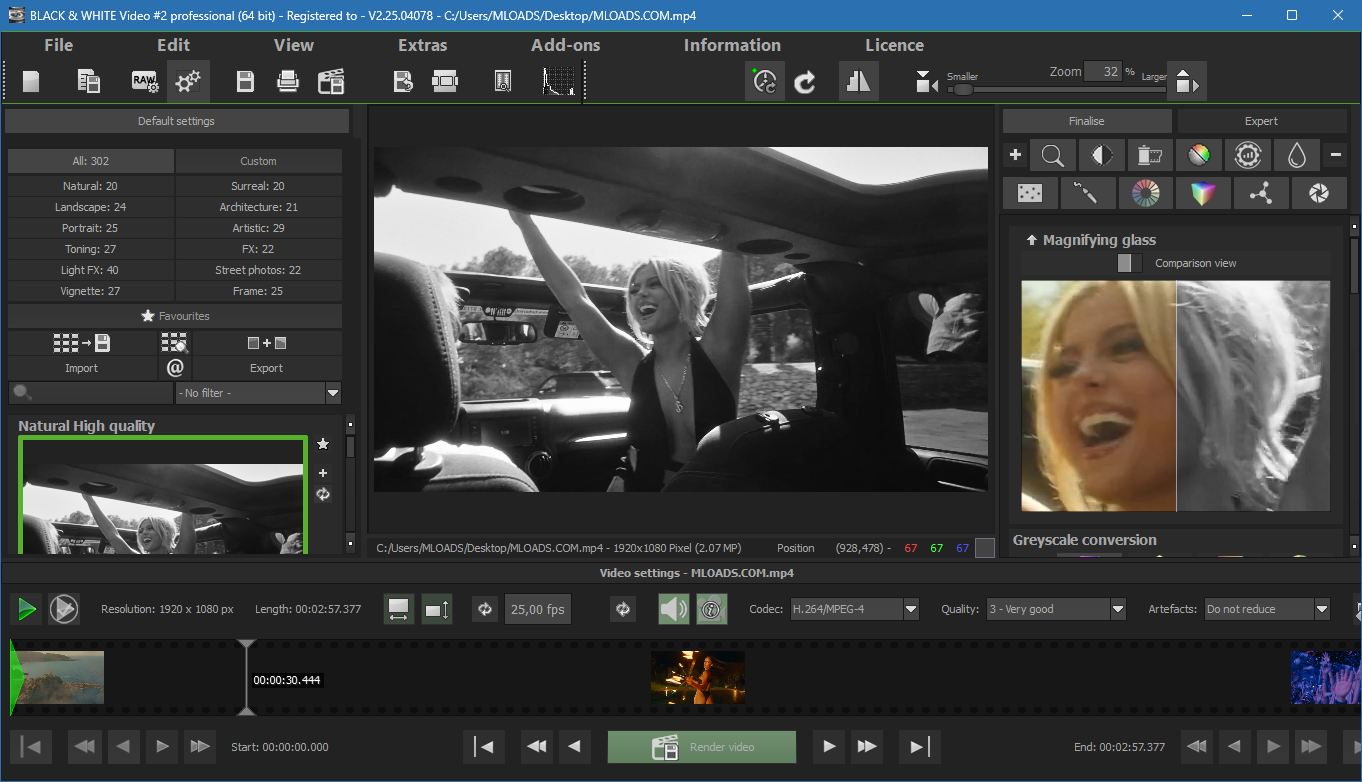Select the film roll icon
The height and width of the screenshot is (782, 1362).
pyautogui.click(x=1150, y=155)
